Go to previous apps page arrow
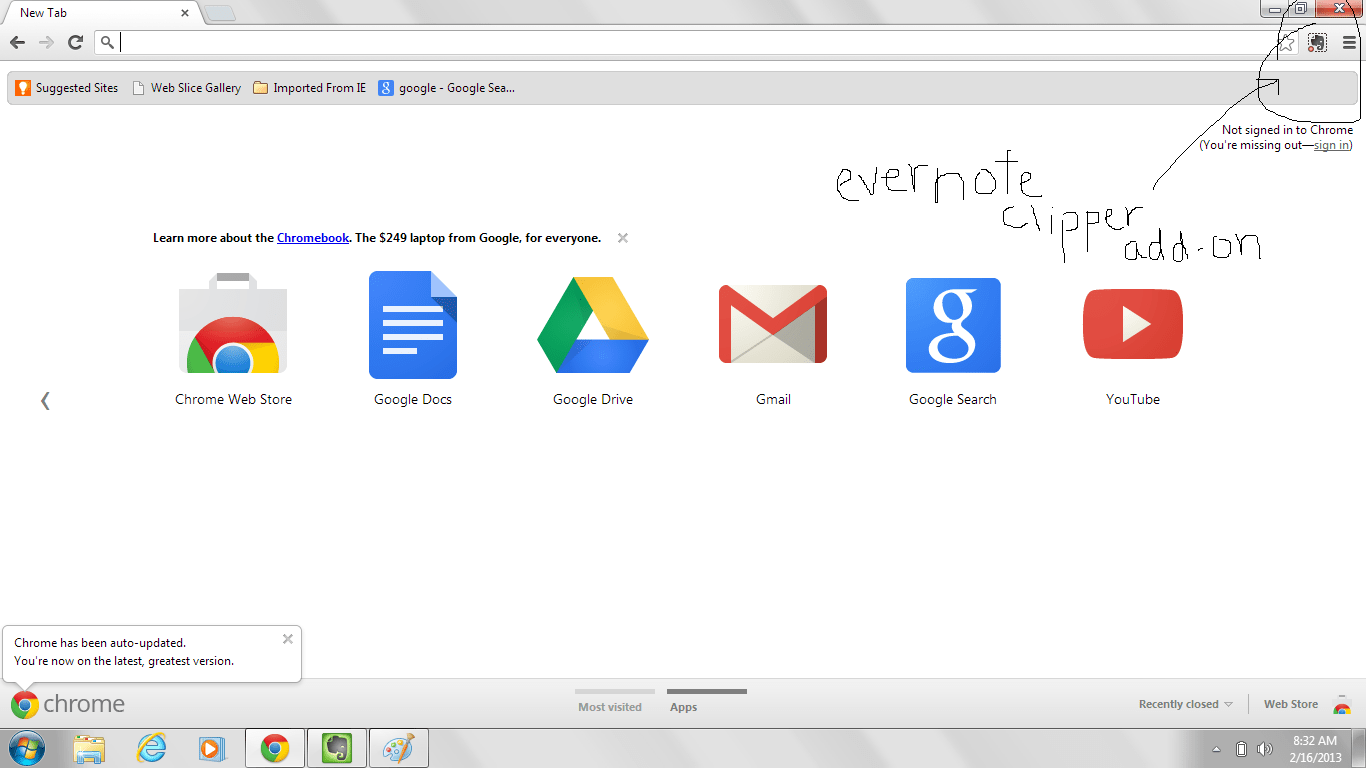This screenshot has height=768, width=1366. click(x=45, y=400)
